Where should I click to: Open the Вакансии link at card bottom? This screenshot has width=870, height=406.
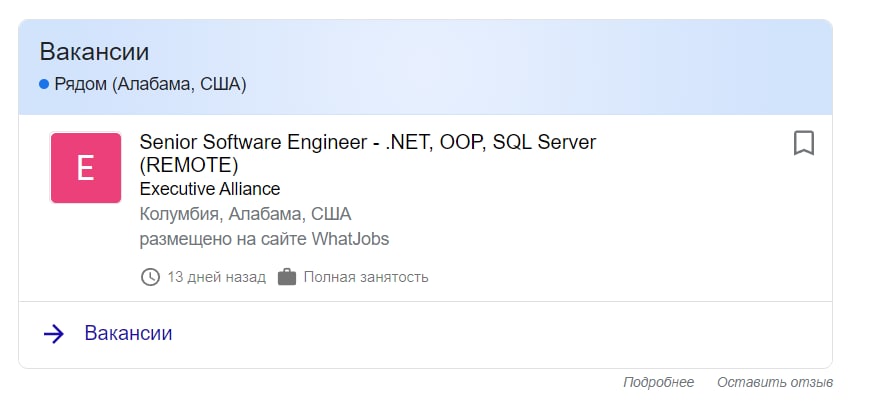128,334
